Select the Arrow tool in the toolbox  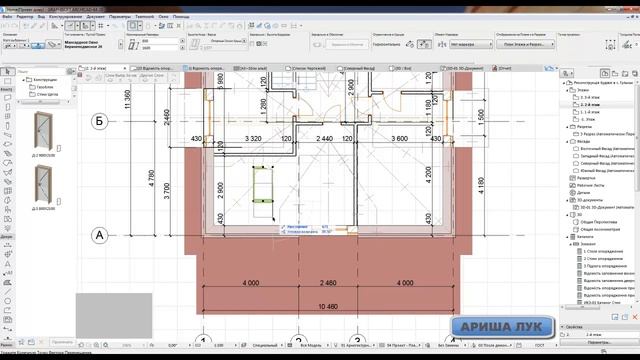tap(7, 72)
